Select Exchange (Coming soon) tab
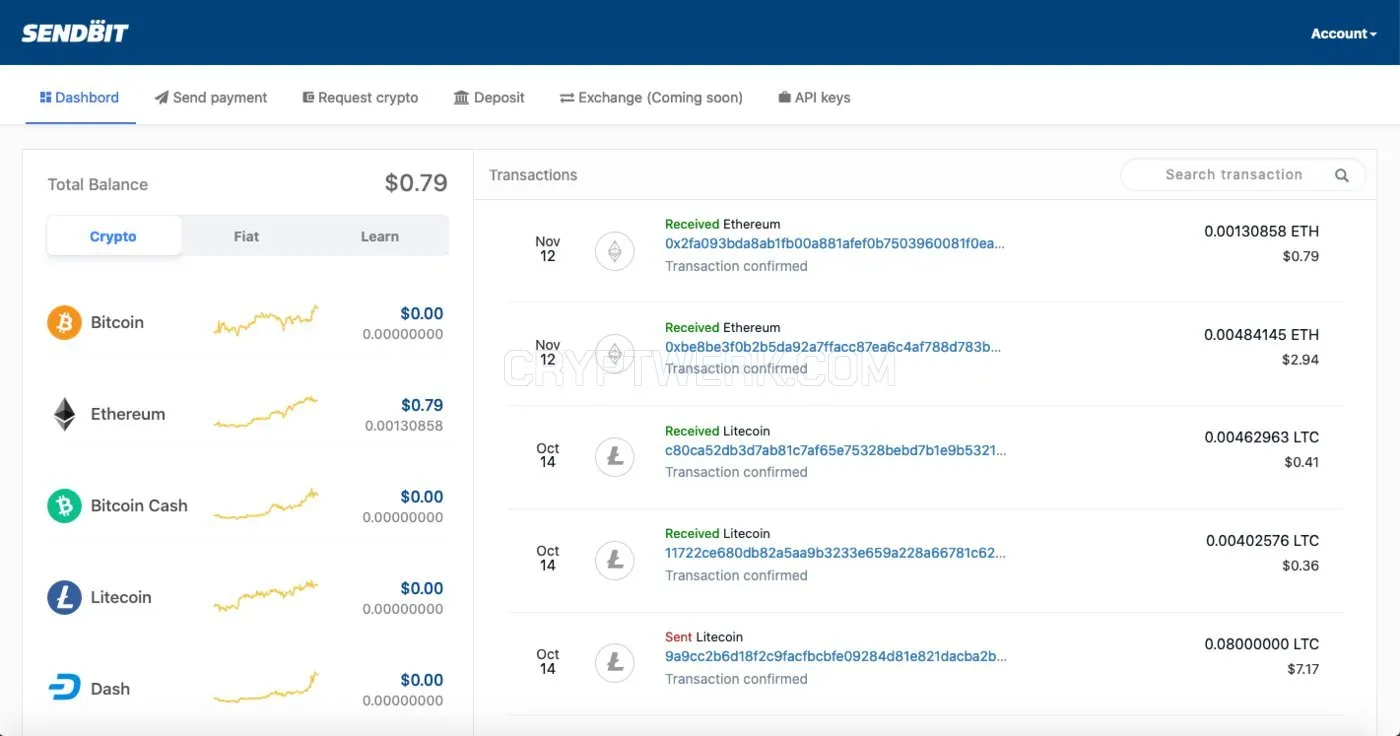The image size is (1400, 736). pyautogui.click(x=651, y=98)
